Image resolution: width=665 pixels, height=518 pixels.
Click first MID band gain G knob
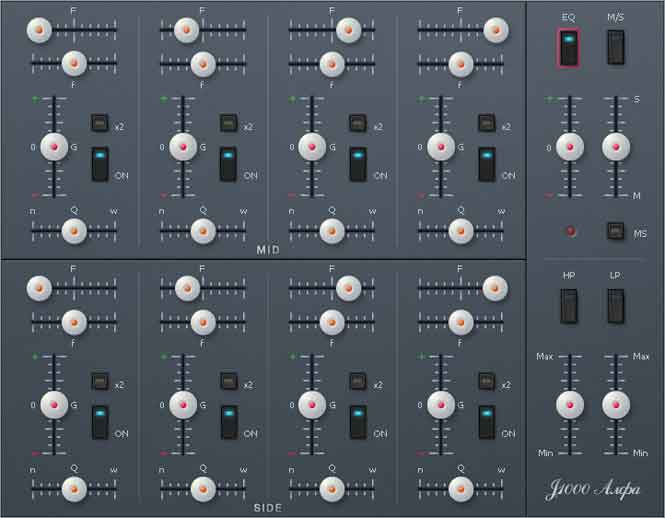tap(54, 147)
